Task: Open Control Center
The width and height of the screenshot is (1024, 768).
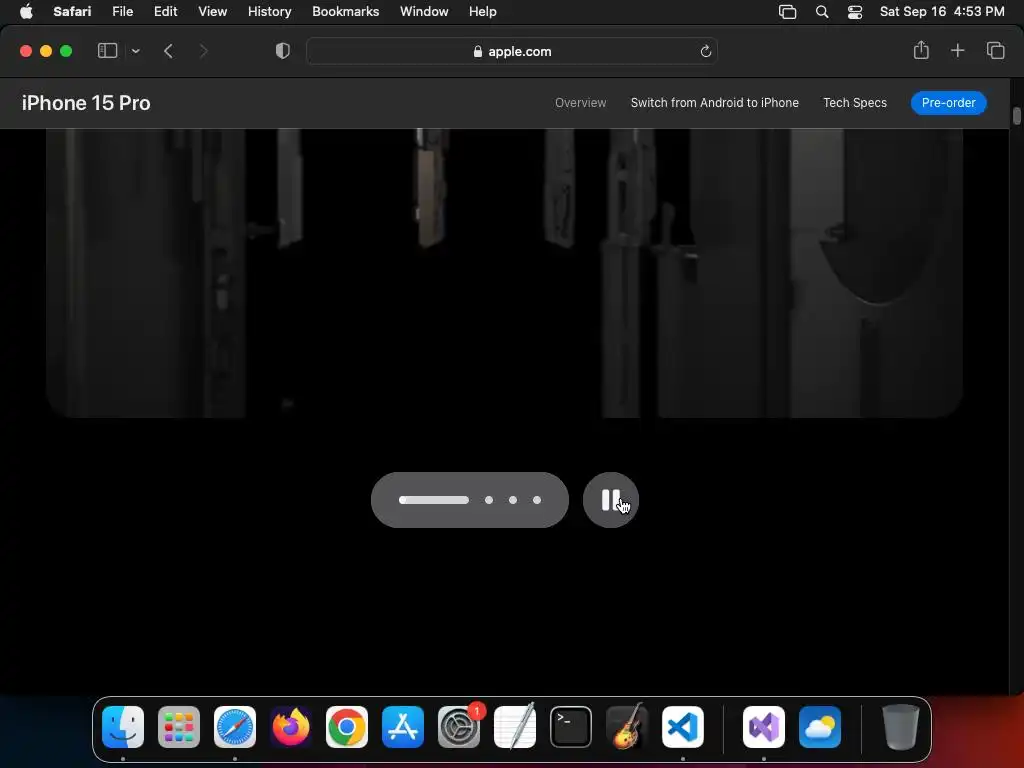Action: (855, 12)
